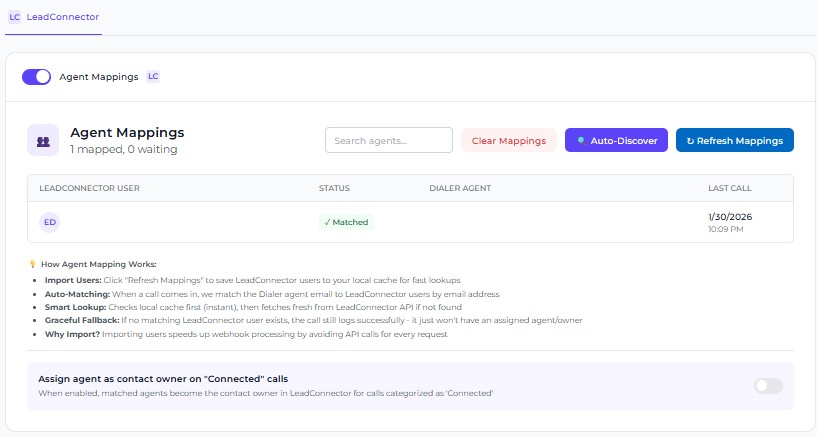Viewport: 817px width, 437px height.
Task: Click the lightbulb icon beside How Agent Mapping Works
Action: coord(33,264)
